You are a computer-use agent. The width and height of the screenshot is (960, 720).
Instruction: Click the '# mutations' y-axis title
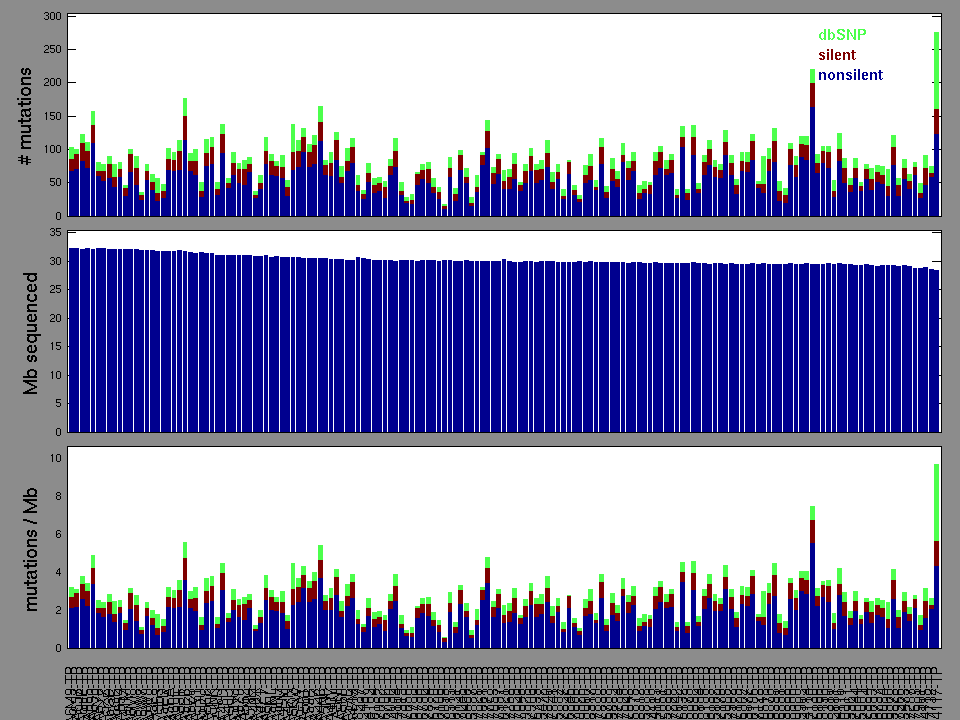click(31, 115)
